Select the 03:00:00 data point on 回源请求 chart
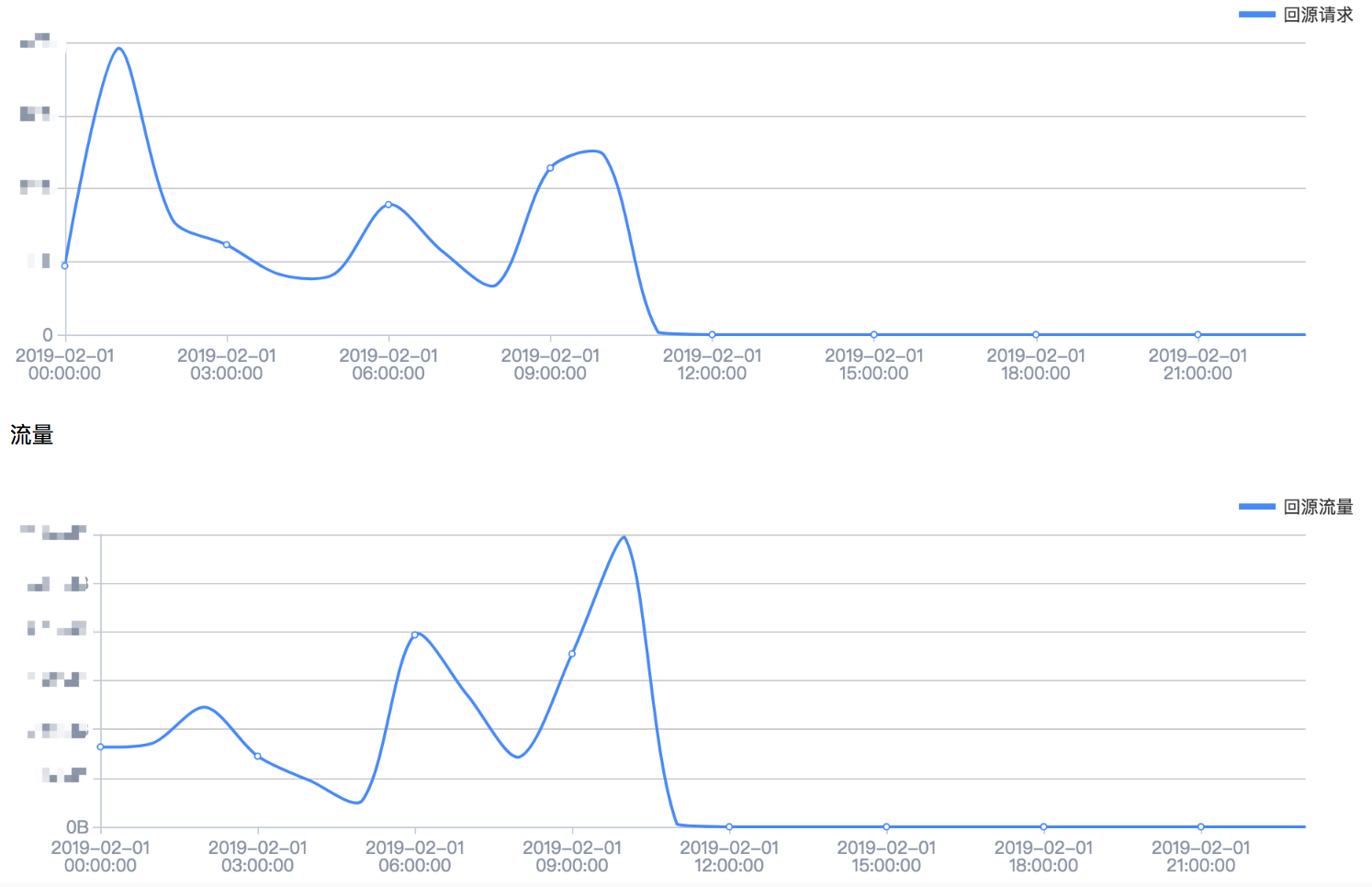The height and width of the screenshot is (887, 1372). 227,244
